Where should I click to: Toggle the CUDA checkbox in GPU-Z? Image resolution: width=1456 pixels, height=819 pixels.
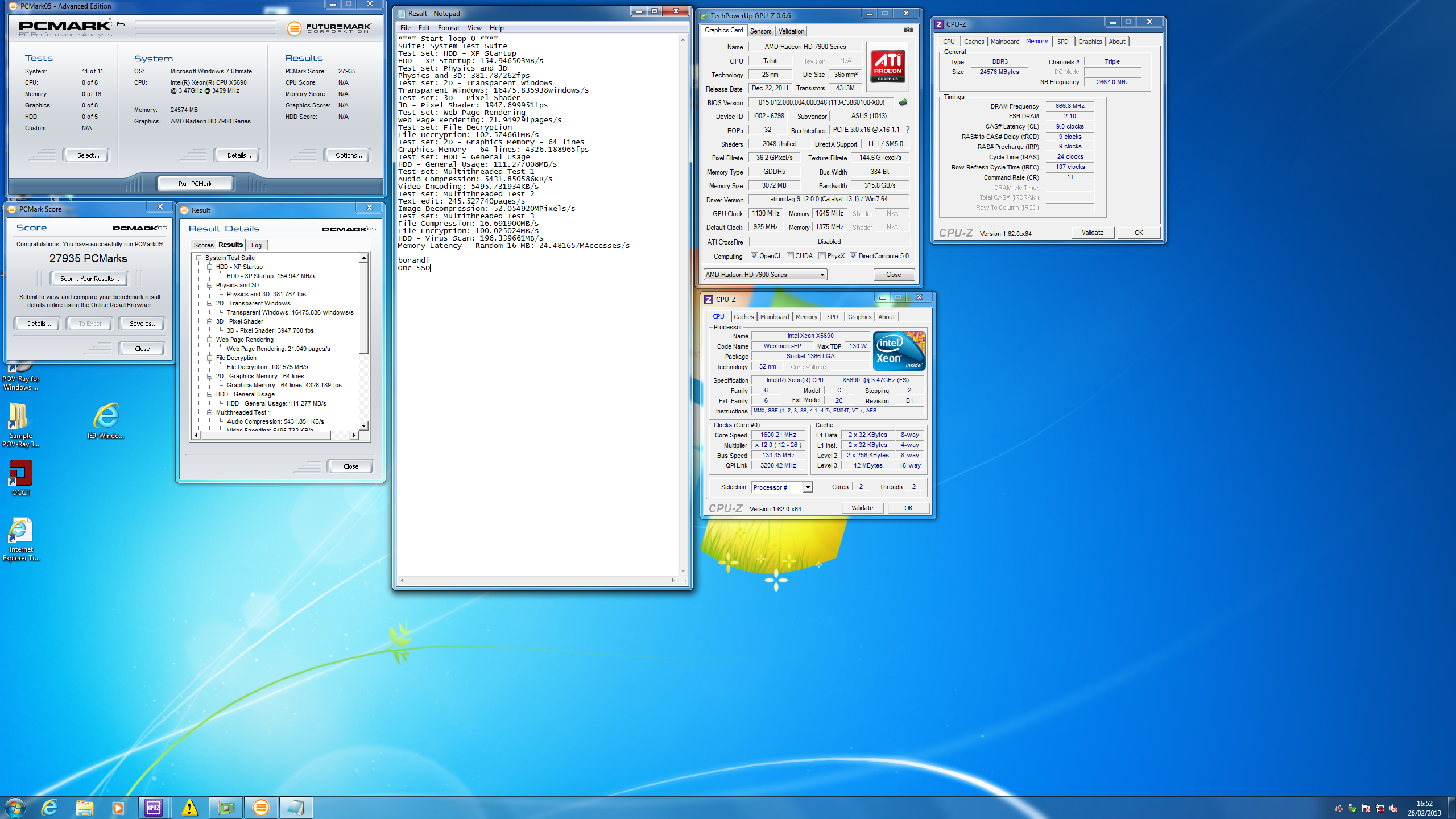pyautogui.click(x=790, y=256)
